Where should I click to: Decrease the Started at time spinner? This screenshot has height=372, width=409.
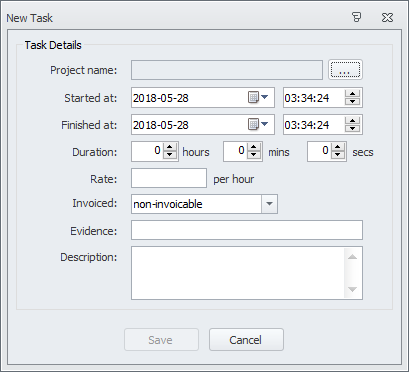tap(352, 102)
